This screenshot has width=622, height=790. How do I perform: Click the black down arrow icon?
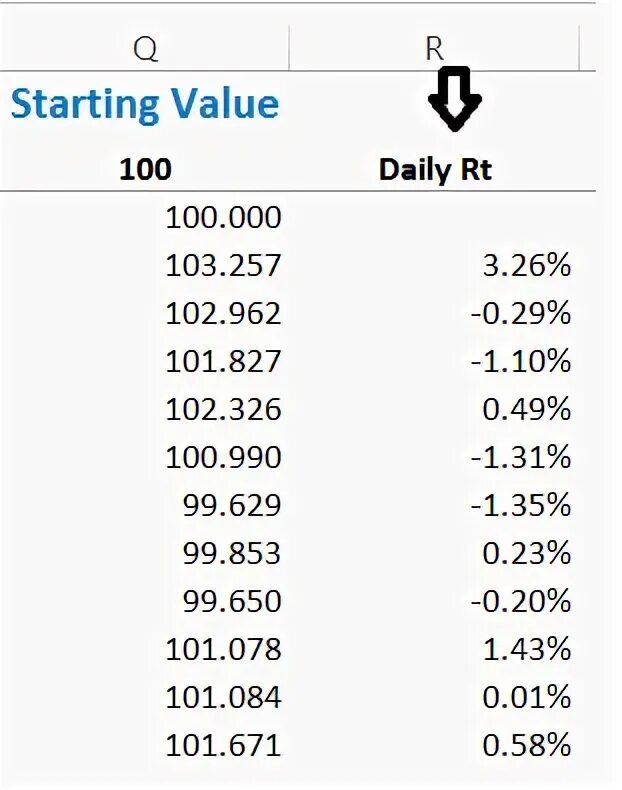point(455,99)
